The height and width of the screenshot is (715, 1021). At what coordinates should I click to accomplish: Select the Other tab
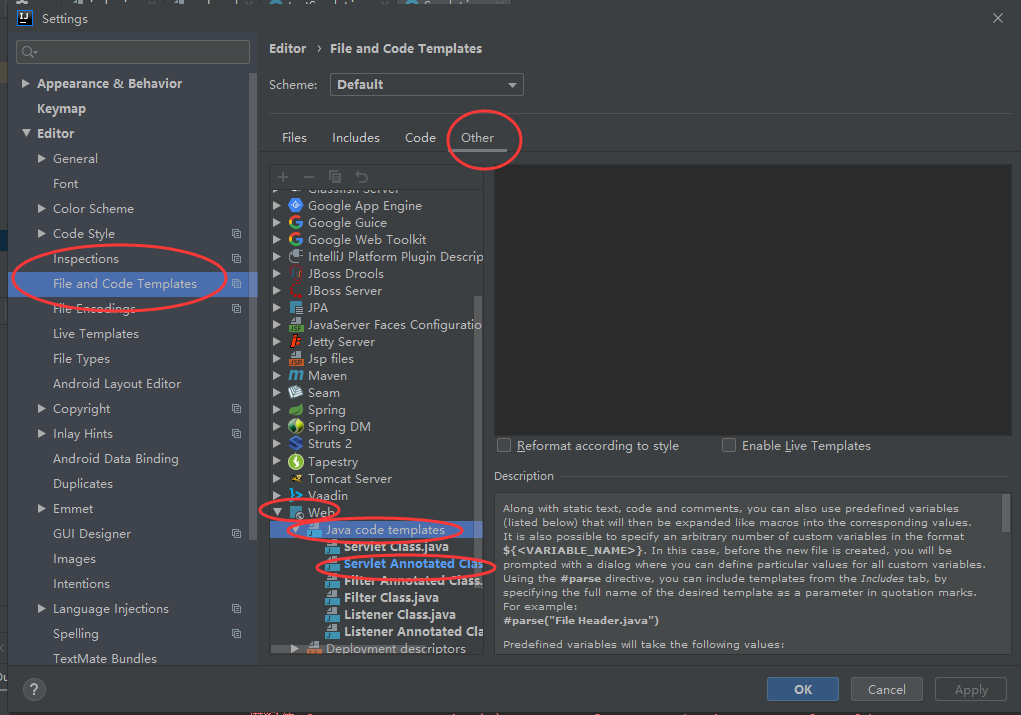click(477, 137)
